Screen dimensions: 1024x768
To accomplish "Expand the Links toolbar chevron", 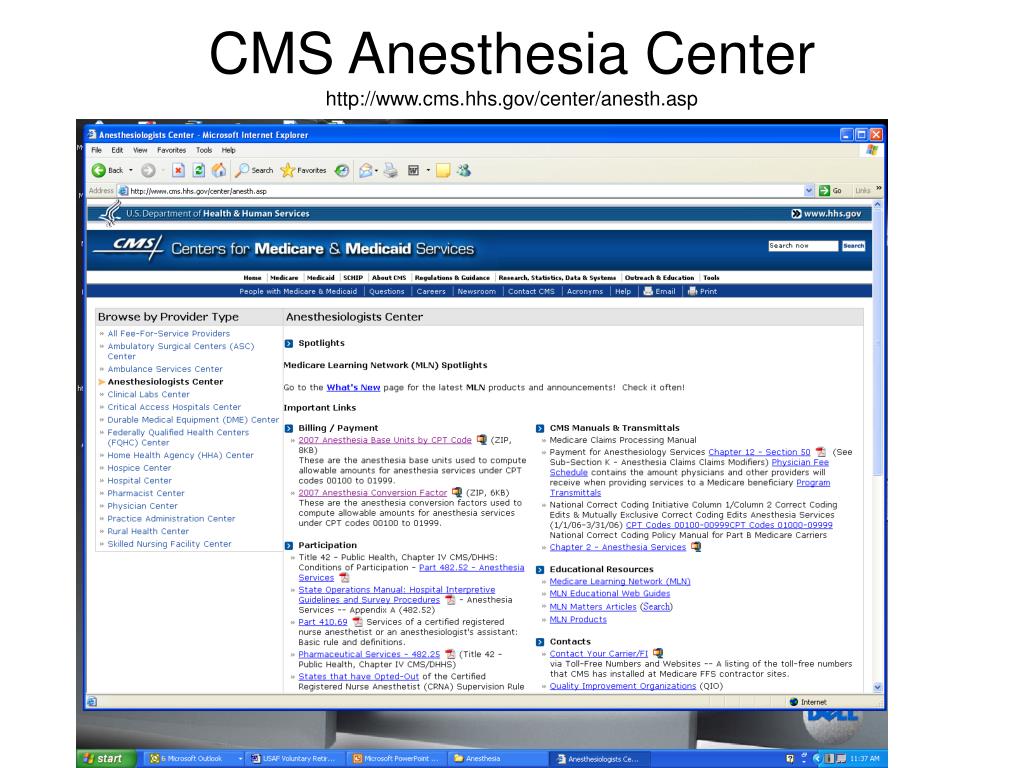I will 879,188.
